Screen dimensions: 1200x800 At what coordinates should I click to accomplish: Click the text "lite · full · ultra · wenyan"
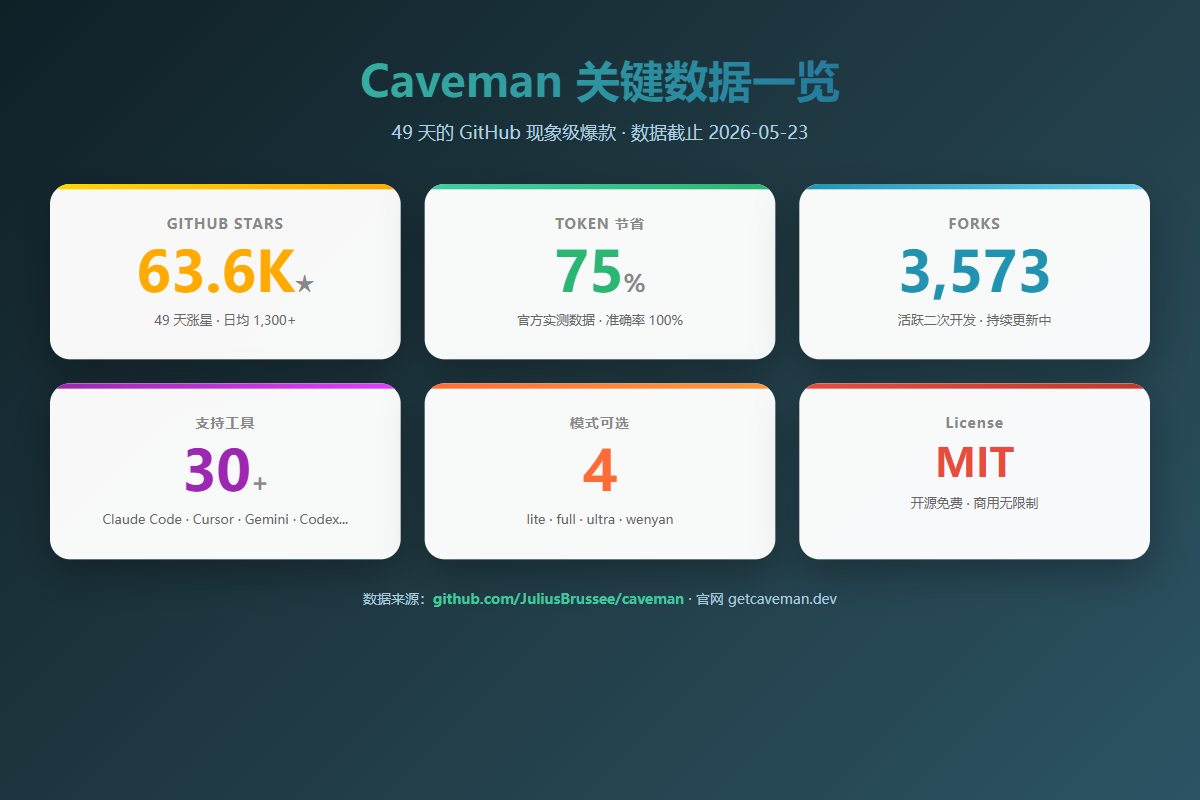[x=600, y=519]
